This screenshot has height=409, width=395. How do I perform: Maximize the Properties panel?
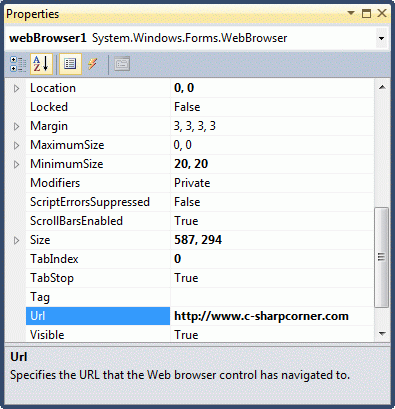tap(366, 13)
